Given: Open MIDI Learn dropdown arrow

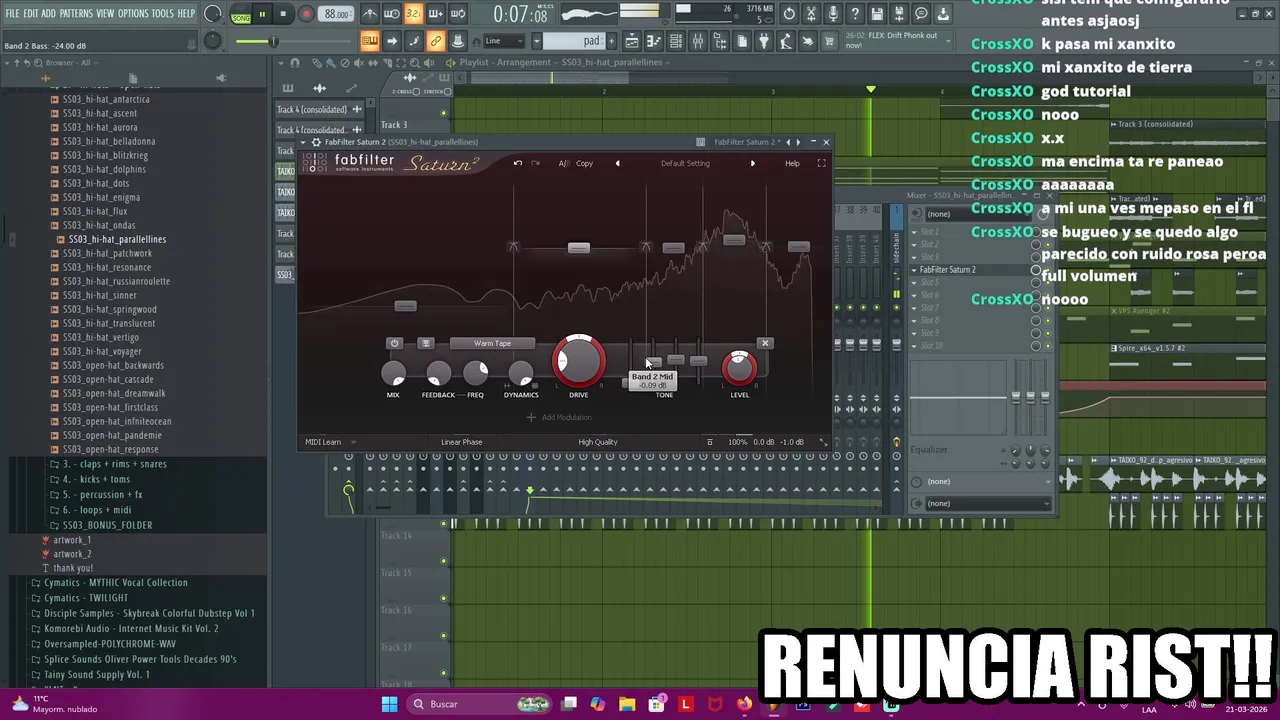Looking at the screenshot, I should [x=353, y=442].
